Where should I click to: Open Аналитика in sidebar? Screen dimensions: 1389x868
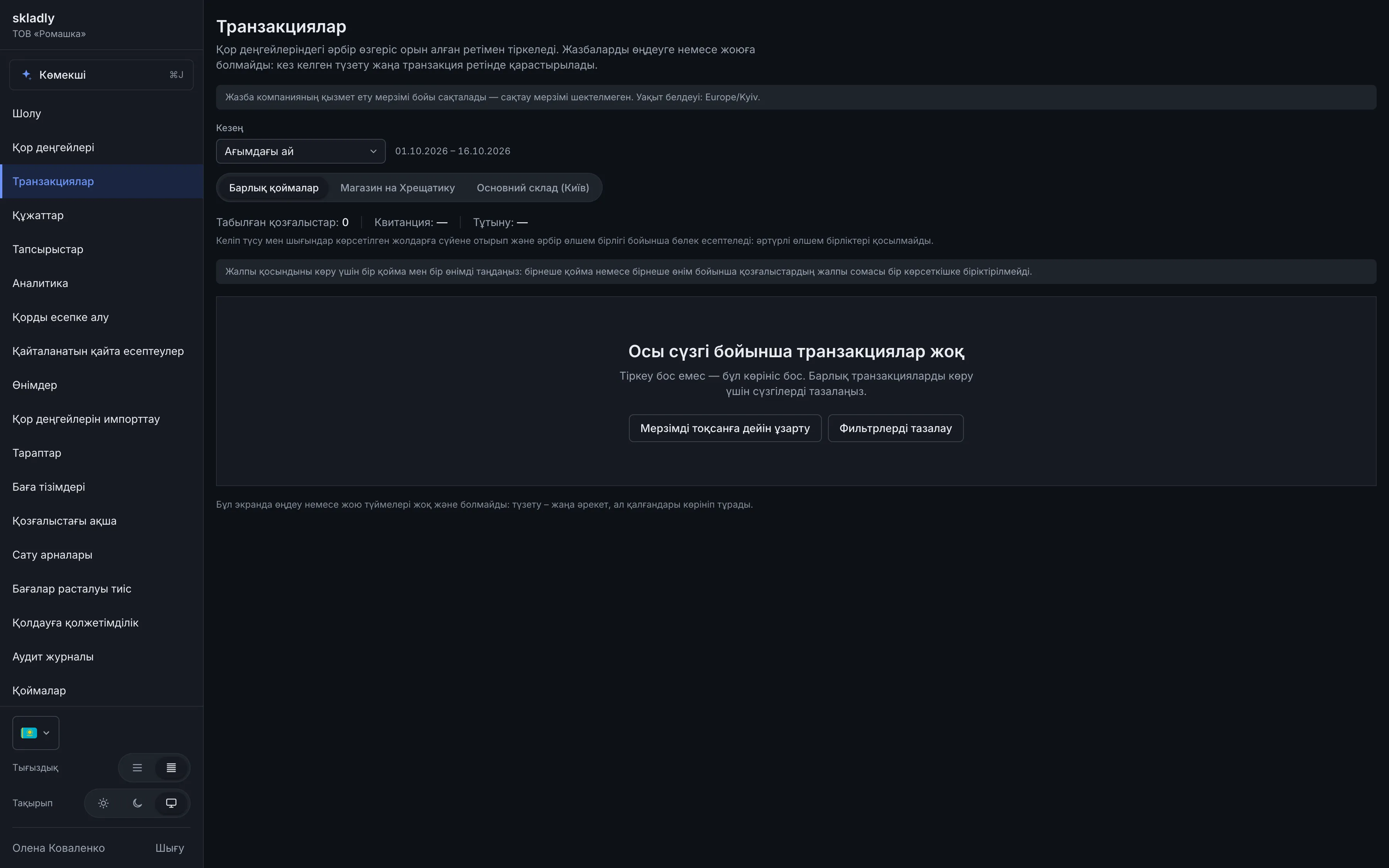point(101,283)
